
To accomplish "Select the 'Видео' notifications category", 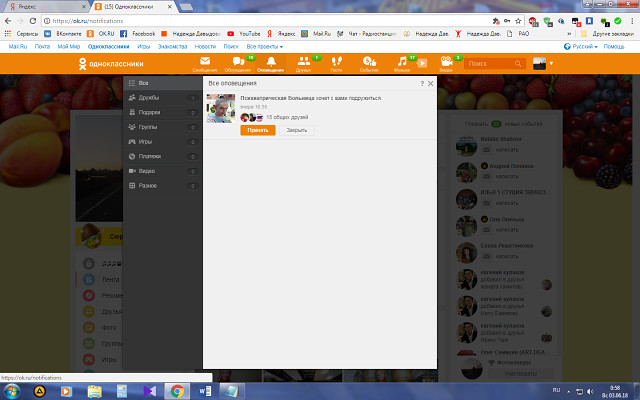I will coord(162,171).
